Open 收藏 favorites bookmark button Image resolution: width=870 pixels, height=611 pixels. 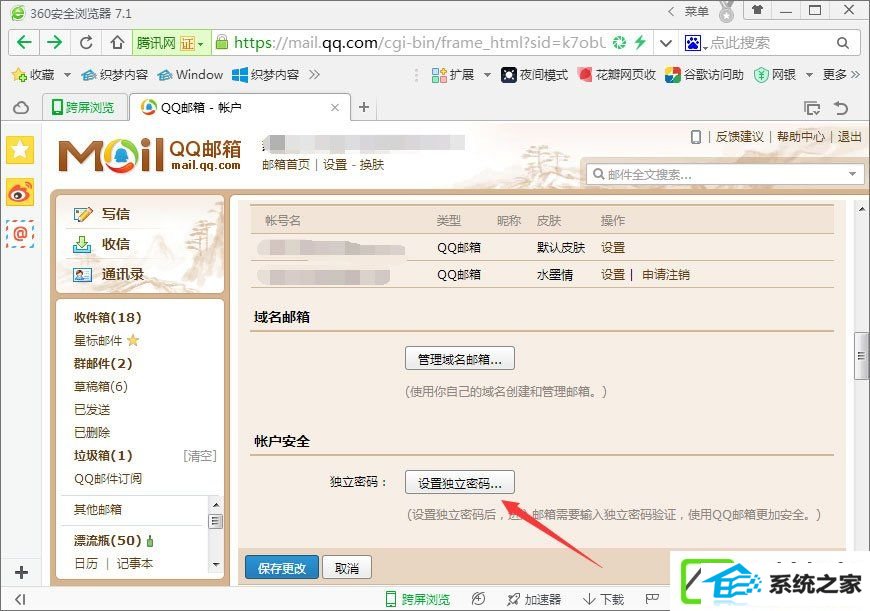[x=33, y=74]
